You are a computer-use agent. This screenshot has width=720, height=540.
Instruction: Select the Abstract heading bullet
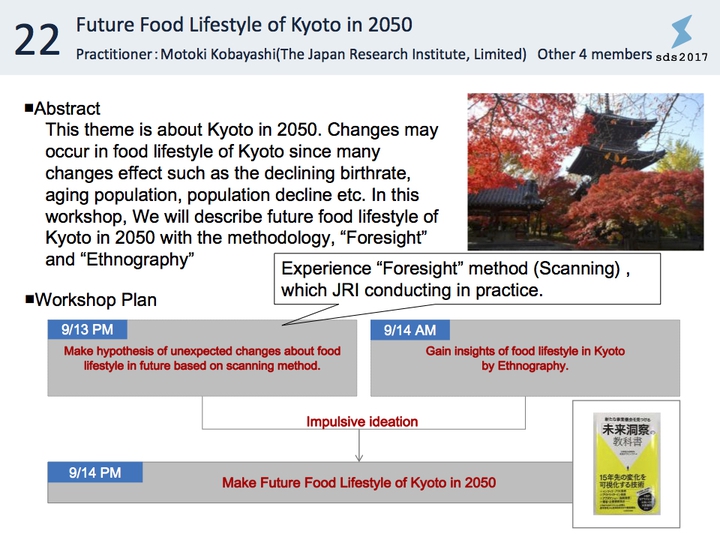tap(62, 109)
